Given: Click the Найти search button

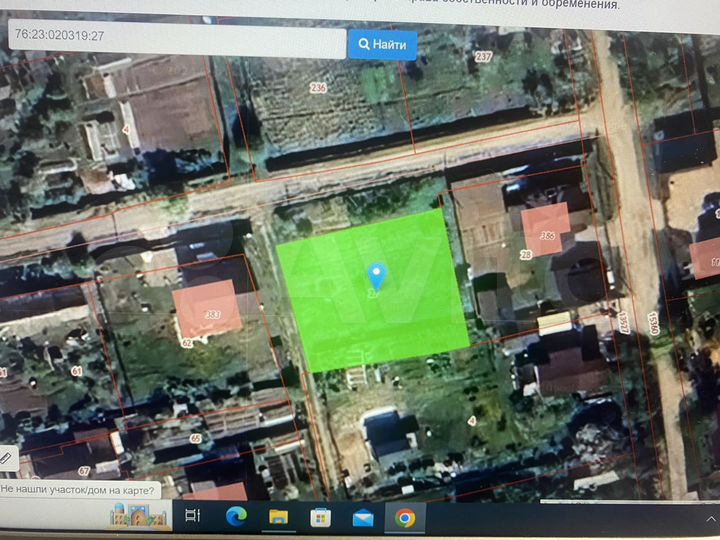Looking at the screenshot, I should tap(382, 45).
